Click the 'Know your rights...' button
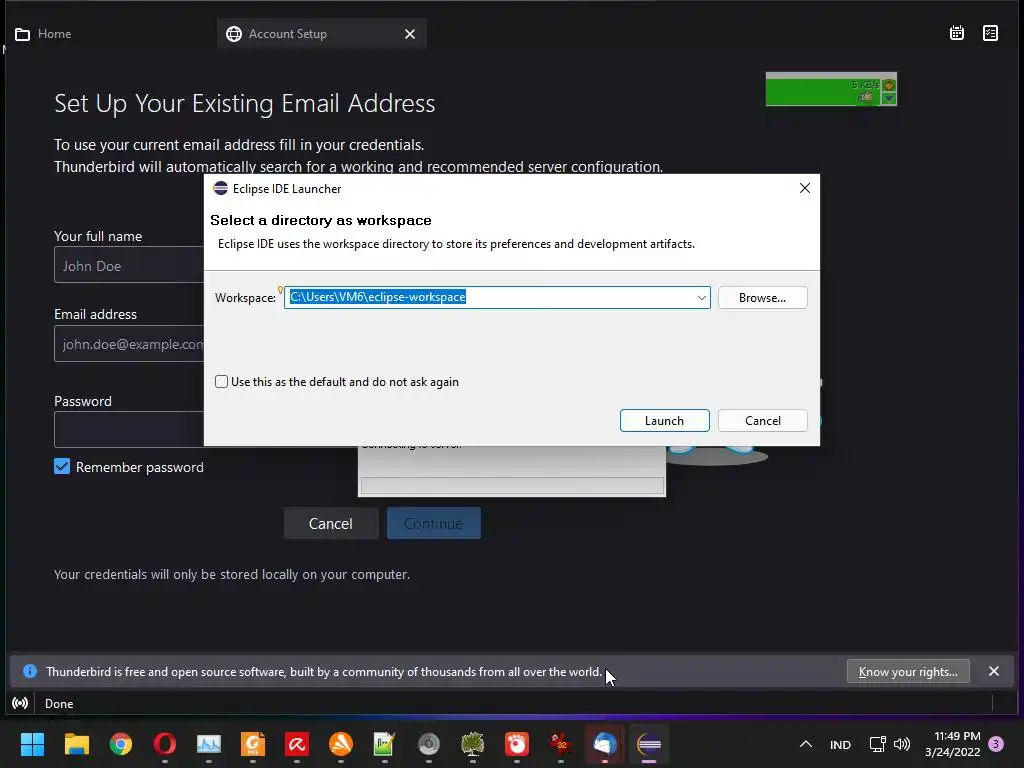1024x768 pixels. click(x=908, y=671)
